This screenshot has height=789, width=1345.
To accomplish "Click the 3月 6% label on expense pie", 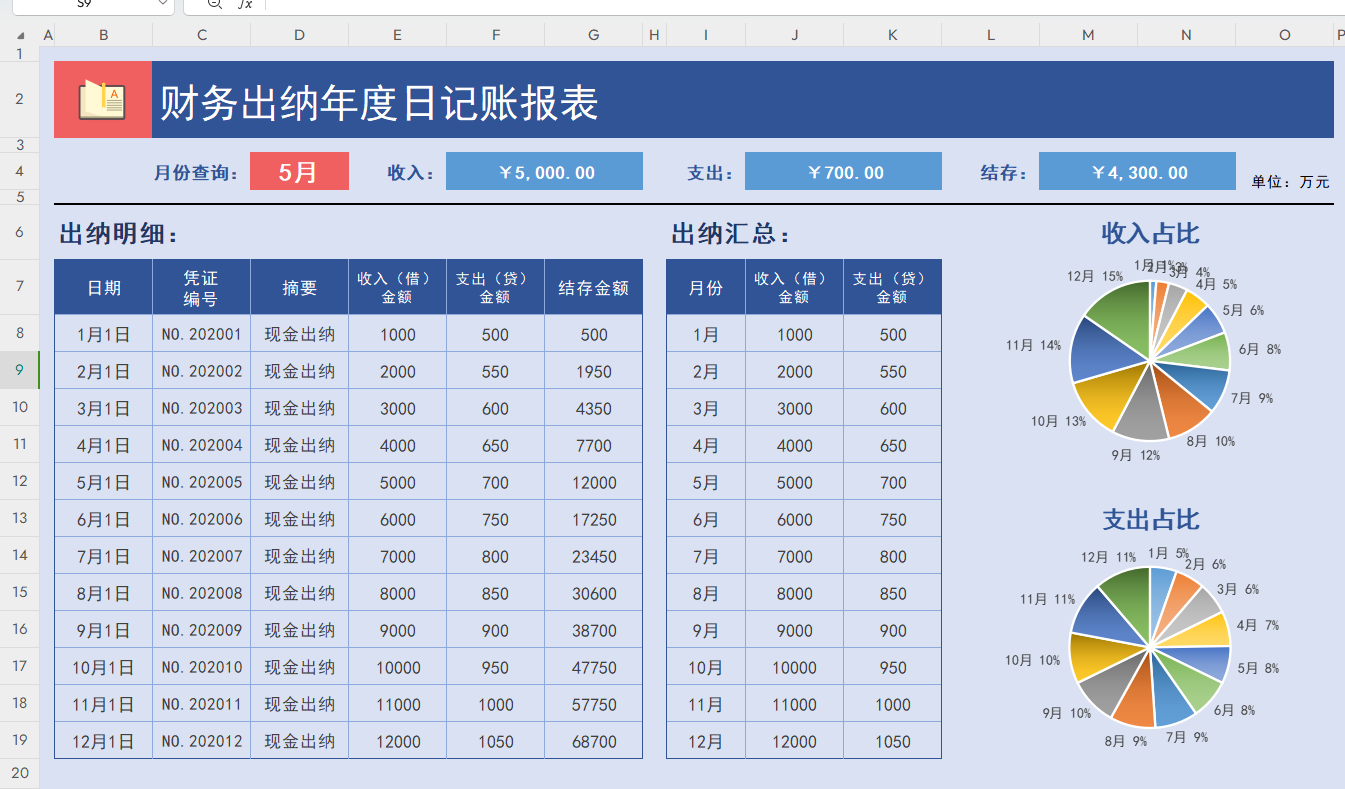I will coord(1238,589).
